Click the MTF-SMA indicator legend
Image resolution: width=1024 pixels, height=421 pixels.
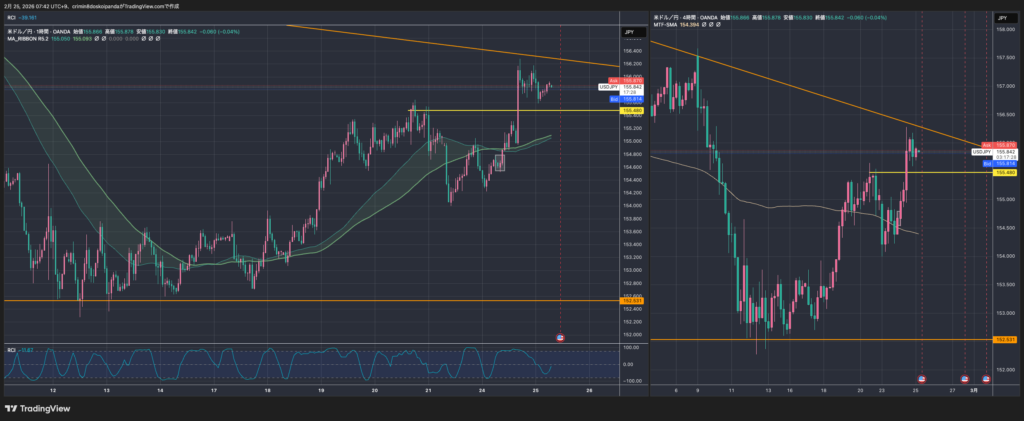(670, 27)
